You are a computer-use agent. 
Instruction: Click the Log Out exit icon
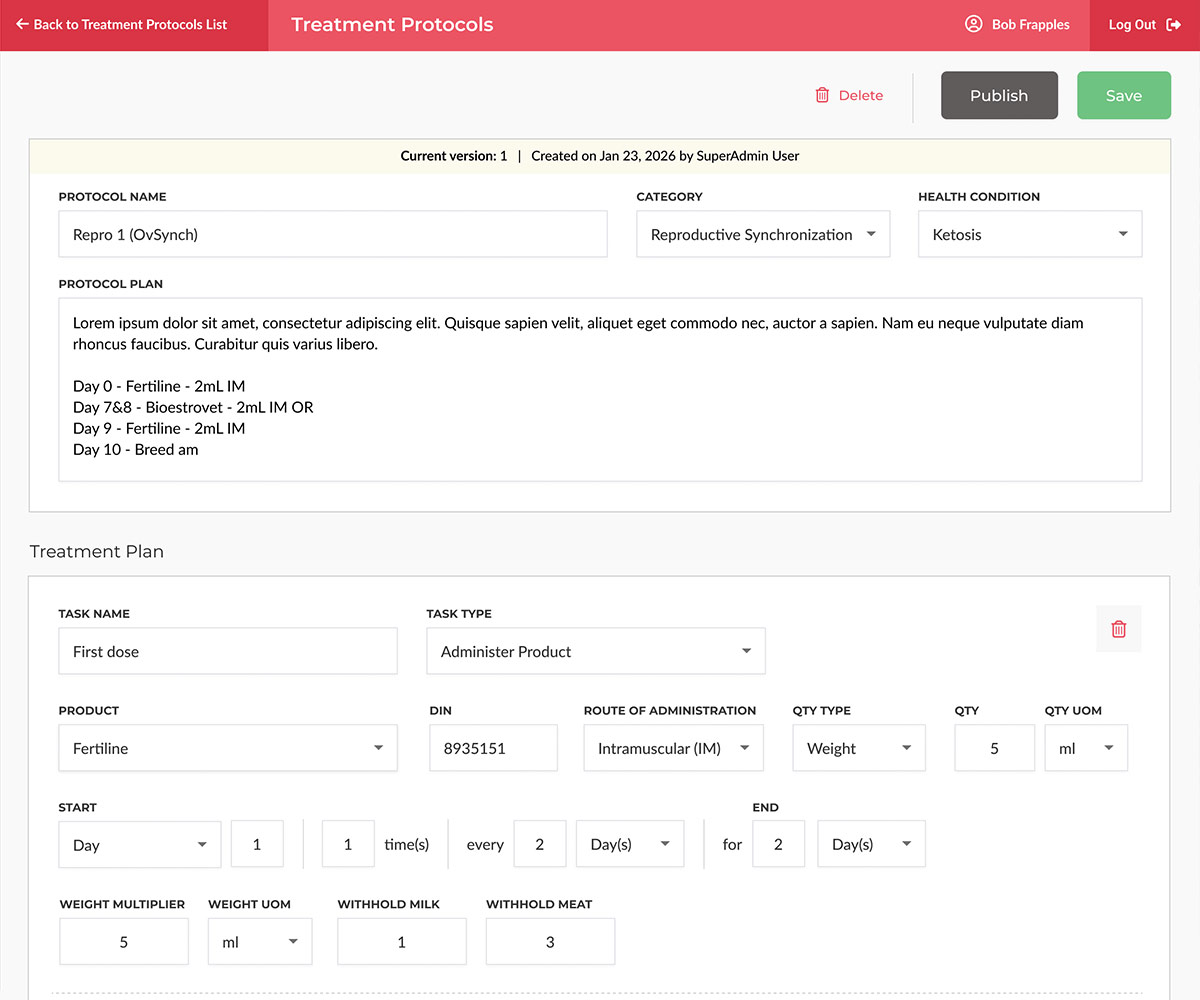coord(1174,25)
